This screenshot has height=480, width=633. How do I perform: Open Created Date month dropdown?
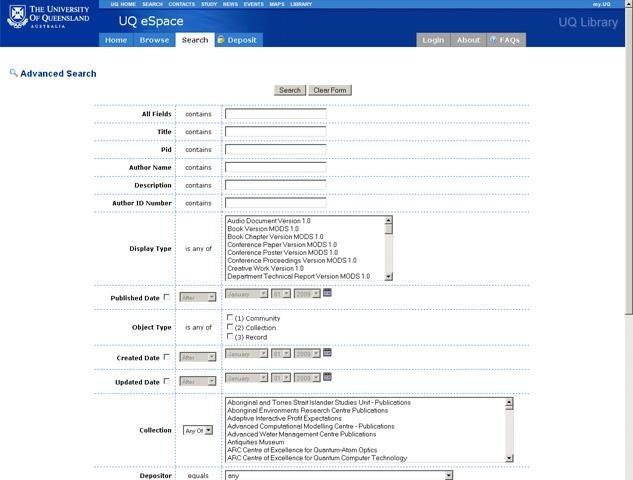pos(246,354)
